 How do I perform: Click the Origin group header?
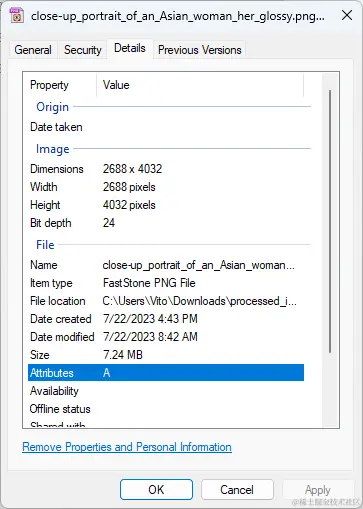coord(53,107)
